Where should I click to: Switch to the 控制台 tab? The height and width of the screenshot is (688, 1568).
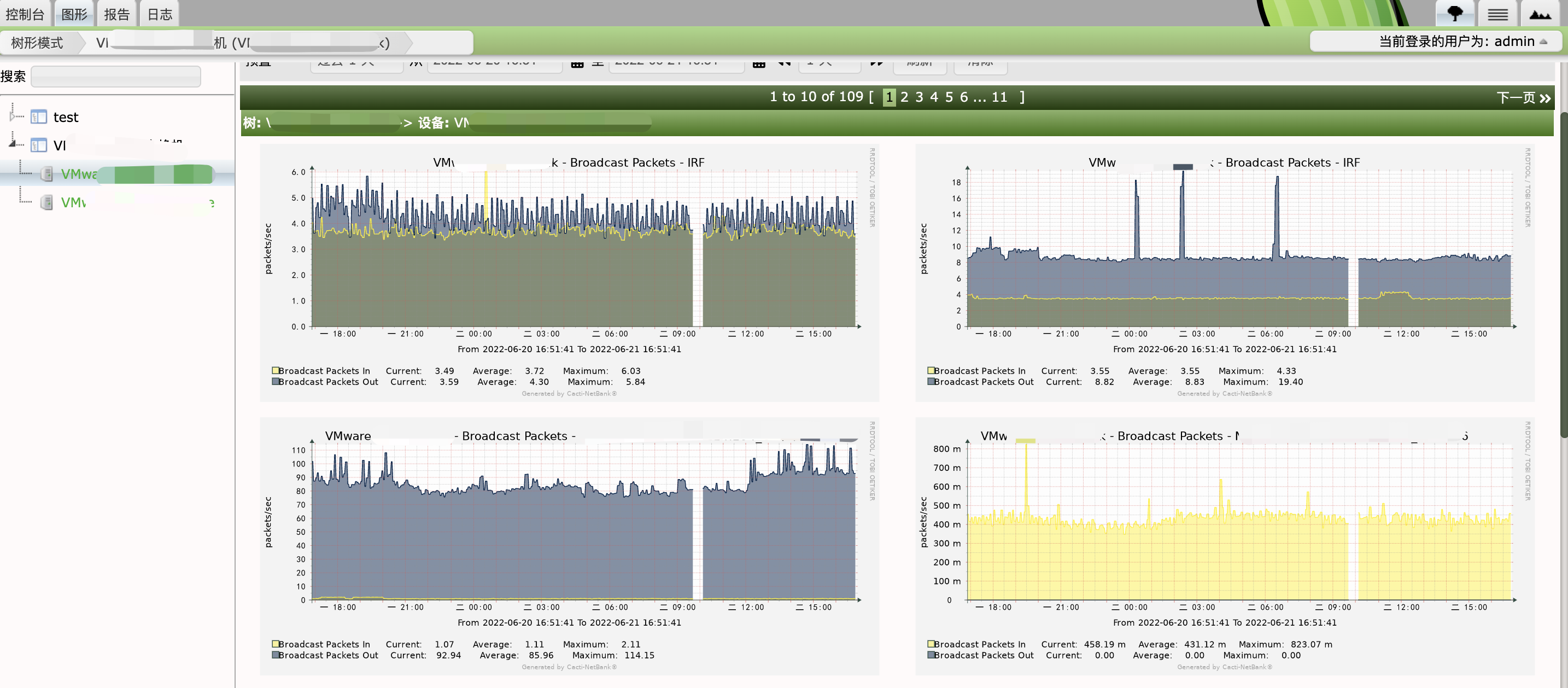point(26,13)
